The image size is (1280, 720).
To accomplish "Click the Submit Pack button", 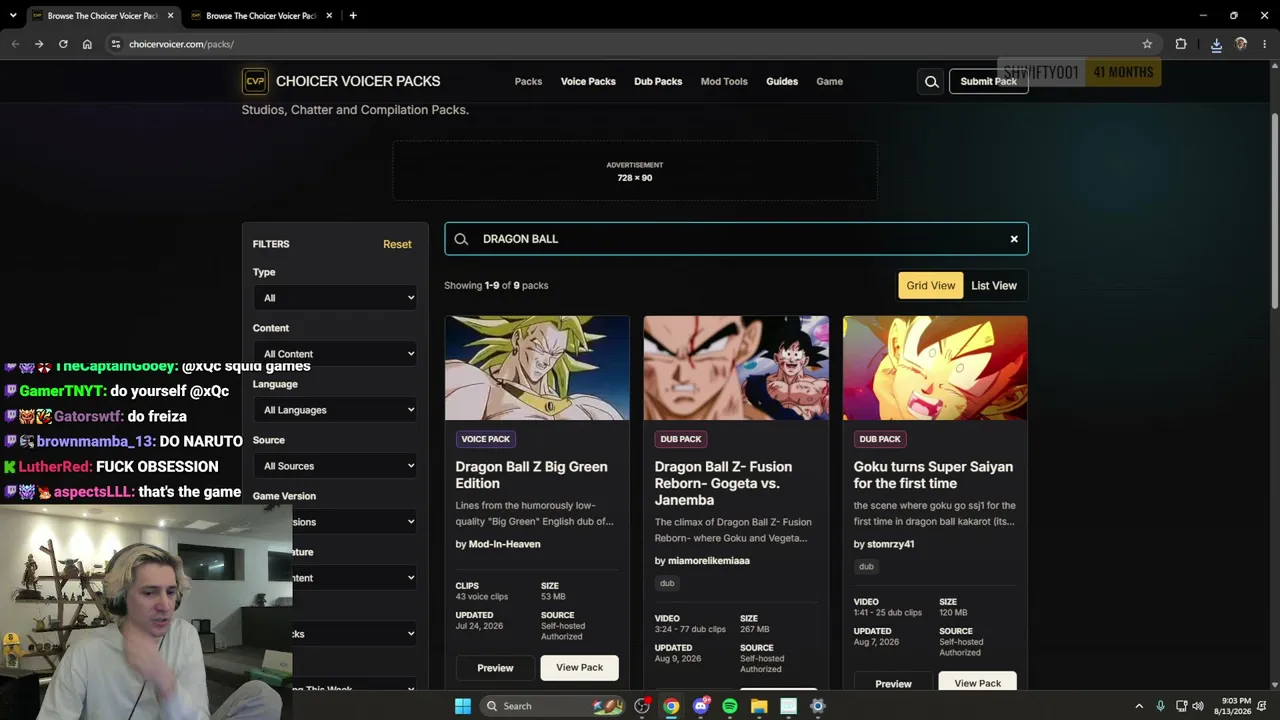I will click(x=988, y=82).
